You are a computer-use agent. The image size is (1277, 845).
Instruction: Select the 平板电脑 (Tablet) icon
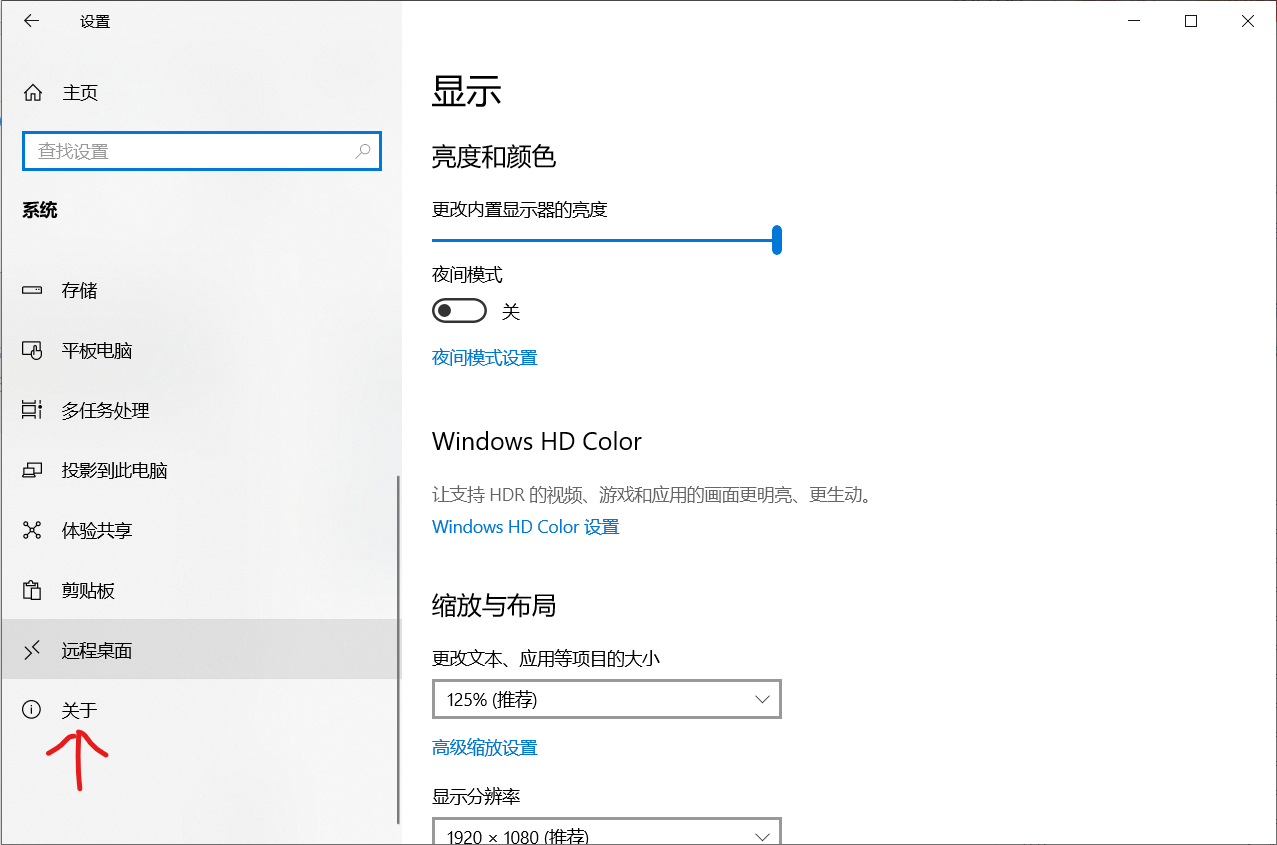tap(32, 350)
